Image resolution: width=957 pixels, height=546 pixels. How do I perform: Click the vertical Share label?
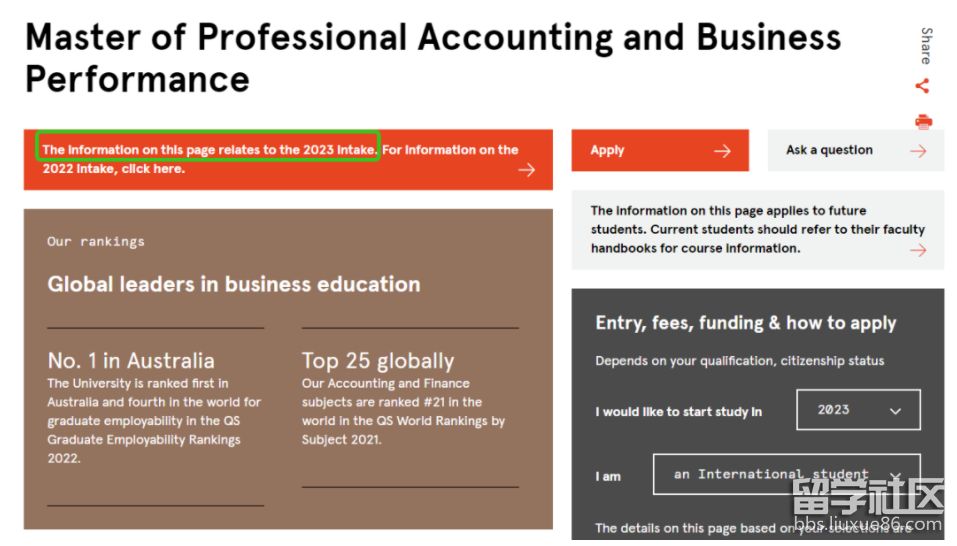coord(925,46)
